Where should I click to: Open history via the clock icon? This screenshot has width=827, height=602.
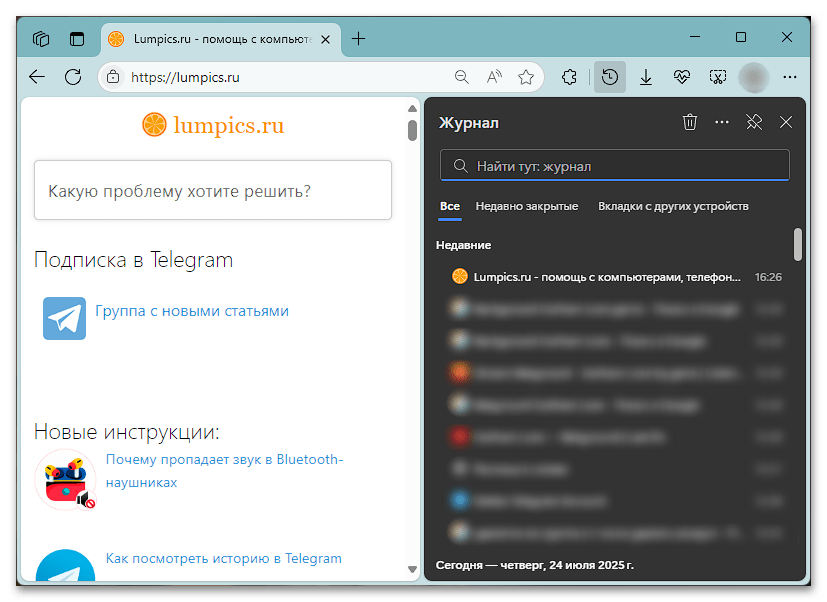tap(610, 76)
